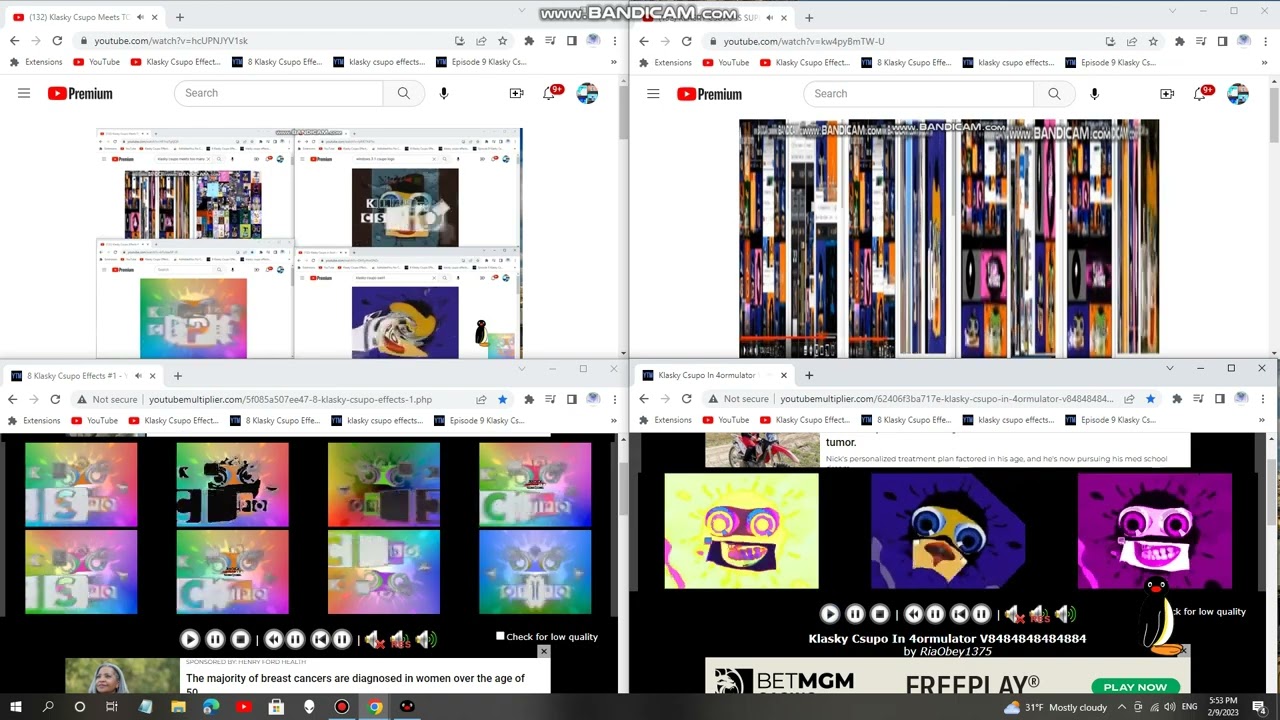Click share icon in 4ormulator address bar
Screen dimensions: 1280x720
[x=1130, y=399]
